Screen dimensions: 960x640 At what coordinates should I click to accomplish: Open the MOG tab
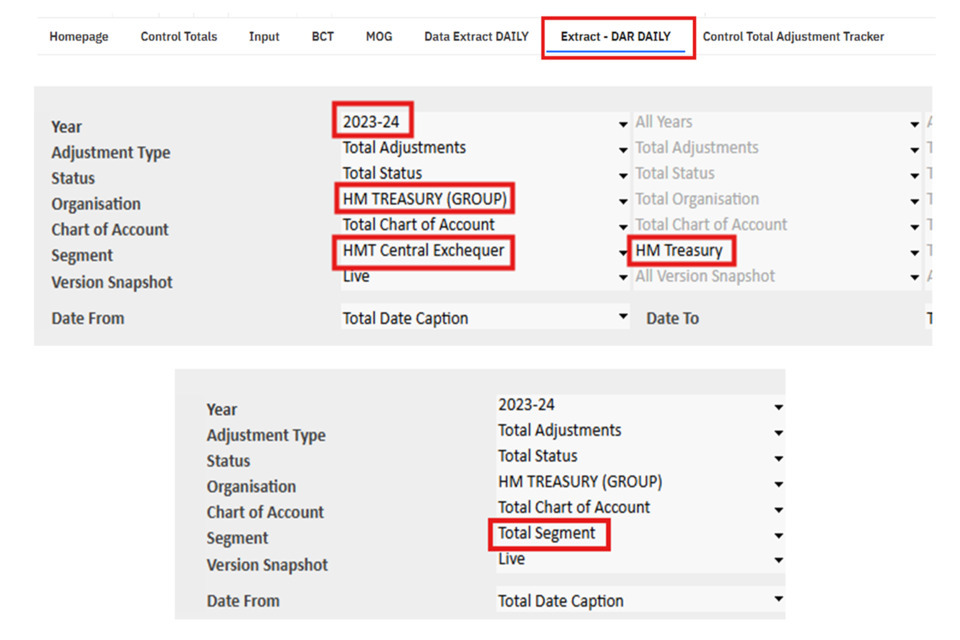click(379, 37)
